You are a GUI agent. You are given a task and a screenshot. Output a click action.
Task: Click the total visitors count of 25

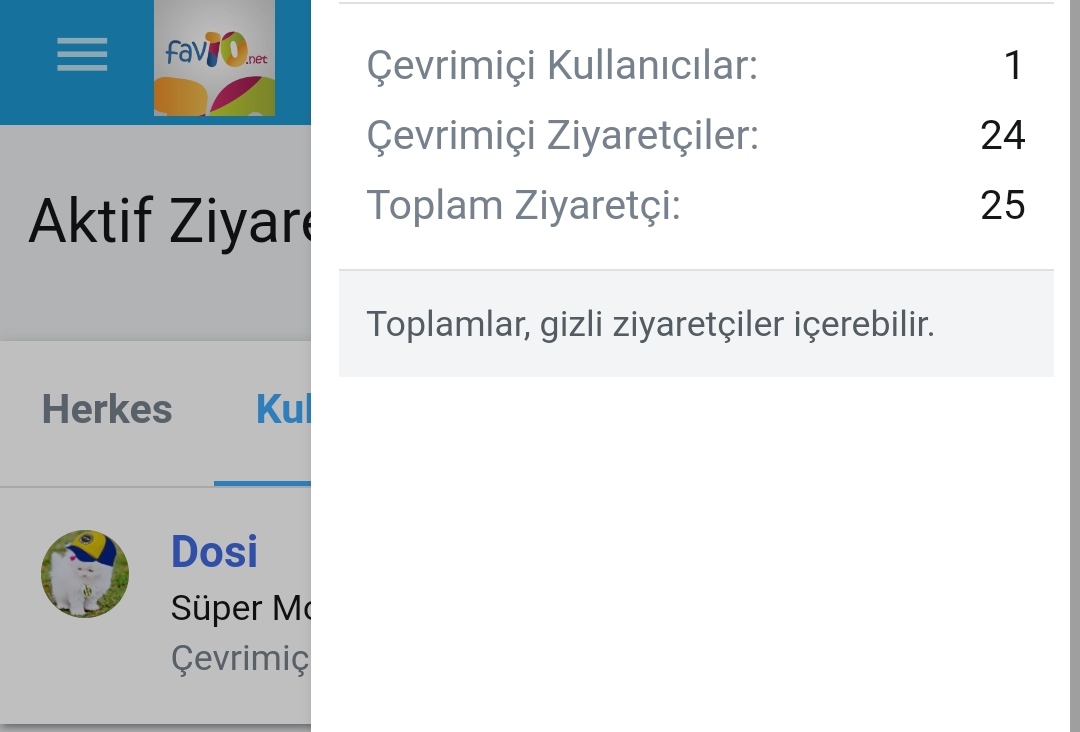pyautogui.click(x=1003, y=205)
